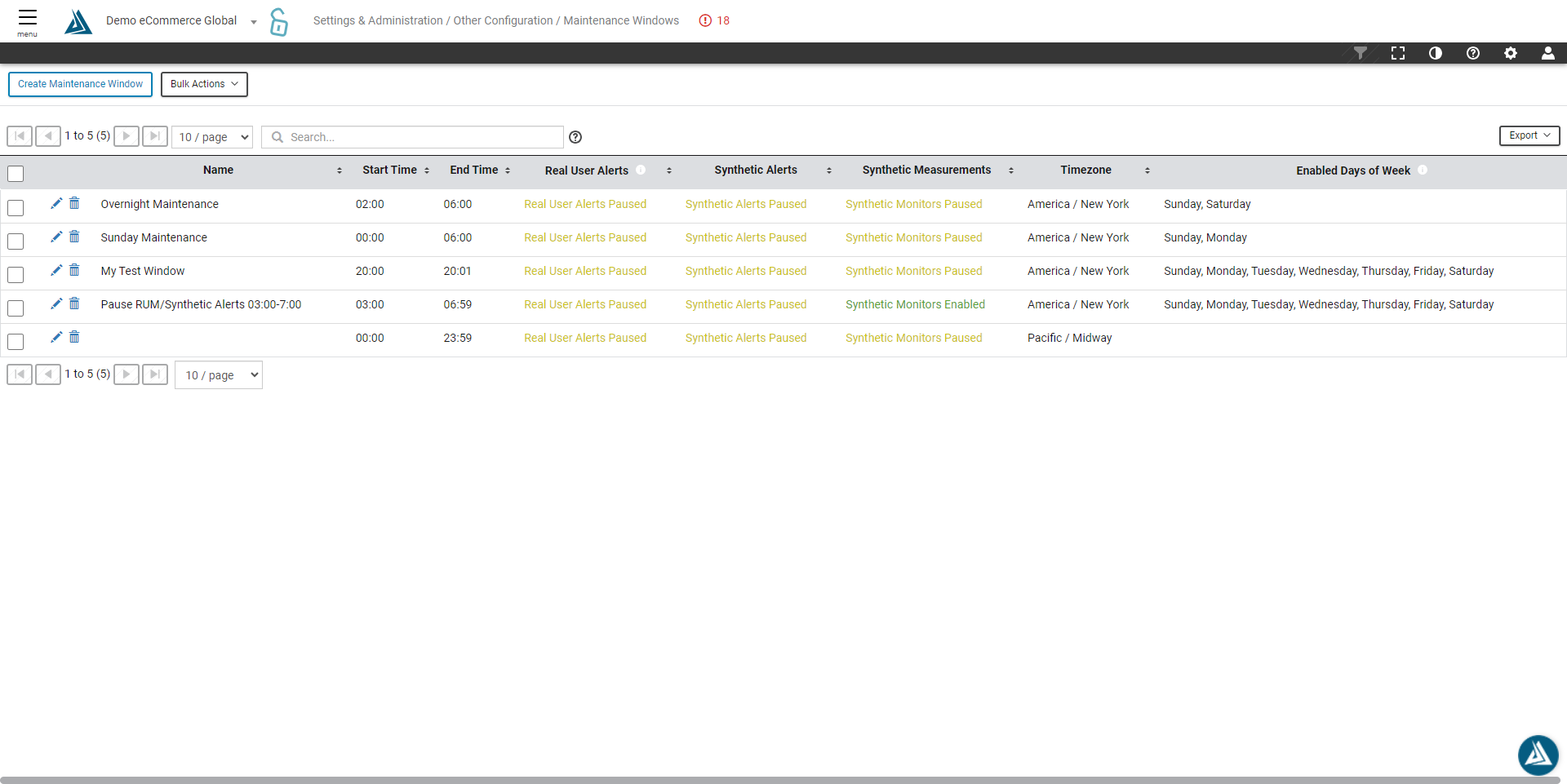Click the filter funnel icon

pos(1360,53)
